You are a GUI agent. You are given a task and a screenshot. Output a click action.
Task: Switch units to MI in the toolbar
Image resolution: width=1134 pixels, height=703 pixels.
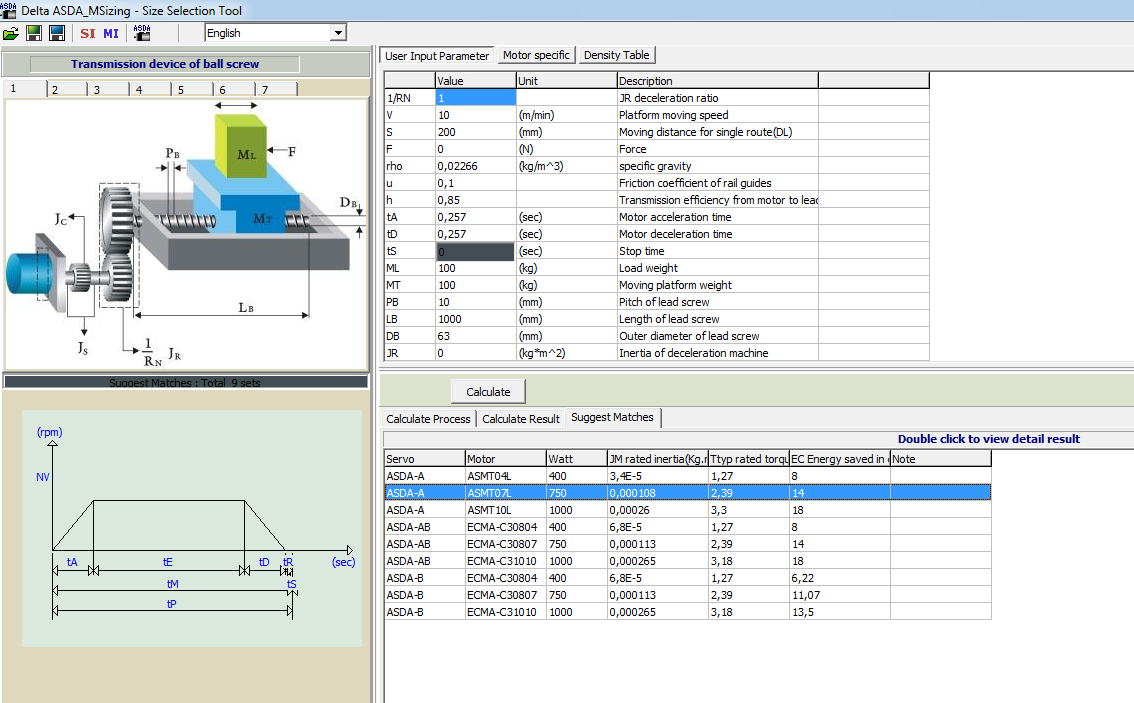coord(111,33)
